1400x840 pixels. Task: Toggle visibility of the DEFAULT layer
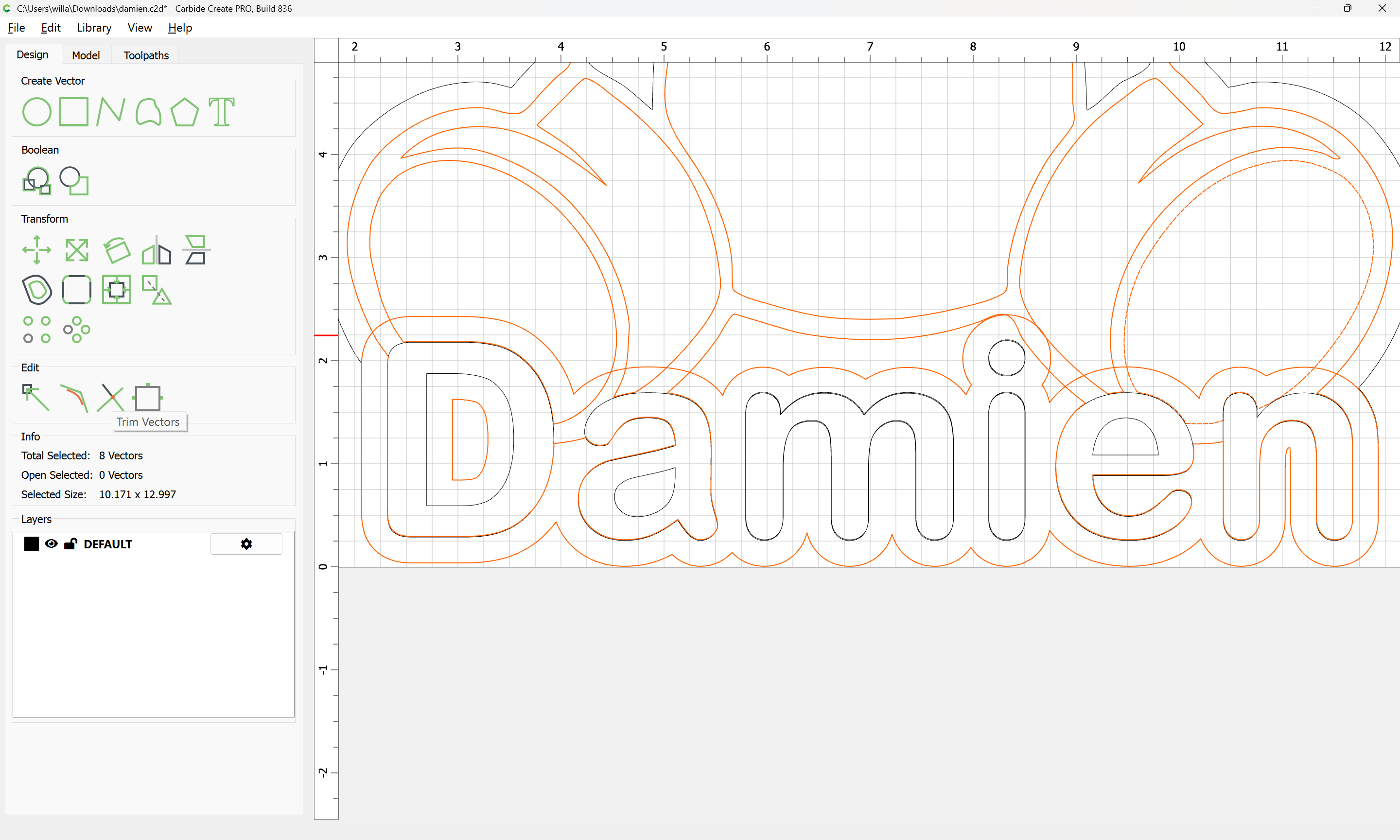pyautogui.click(x=51, y=544)
